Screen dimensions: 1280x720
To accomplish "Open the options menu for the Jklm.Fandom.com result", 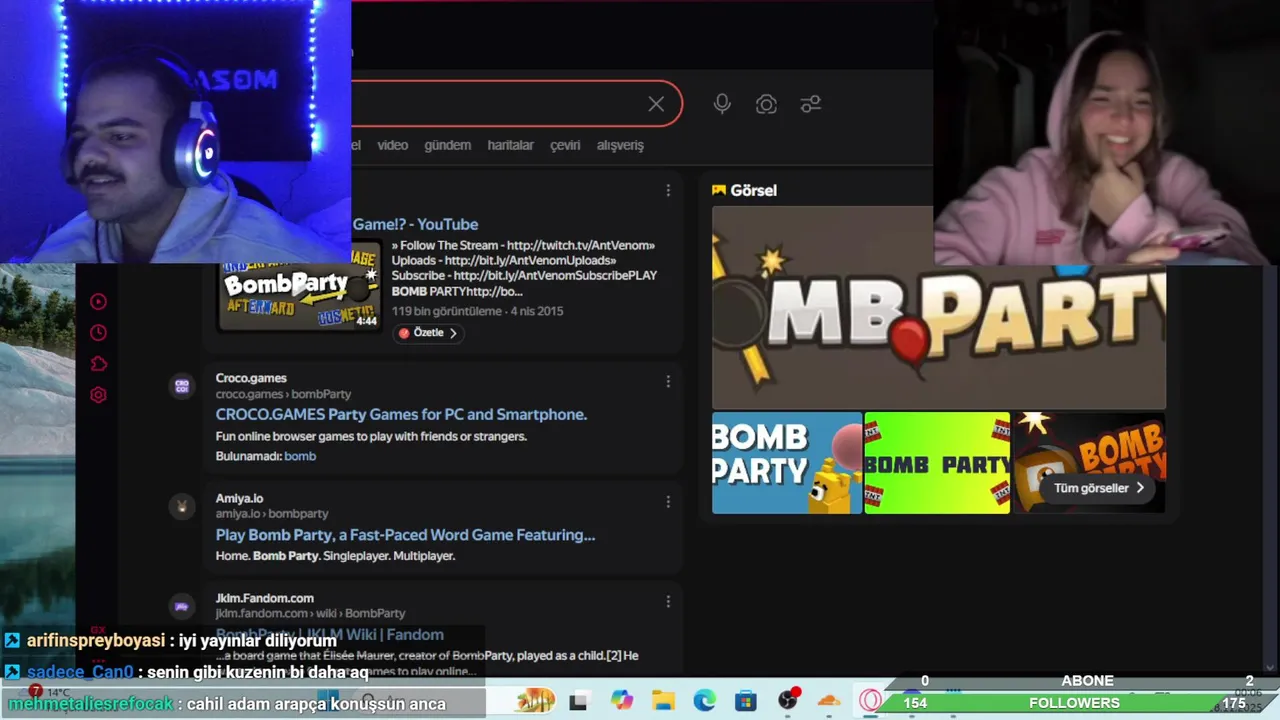I will [668, 601].
